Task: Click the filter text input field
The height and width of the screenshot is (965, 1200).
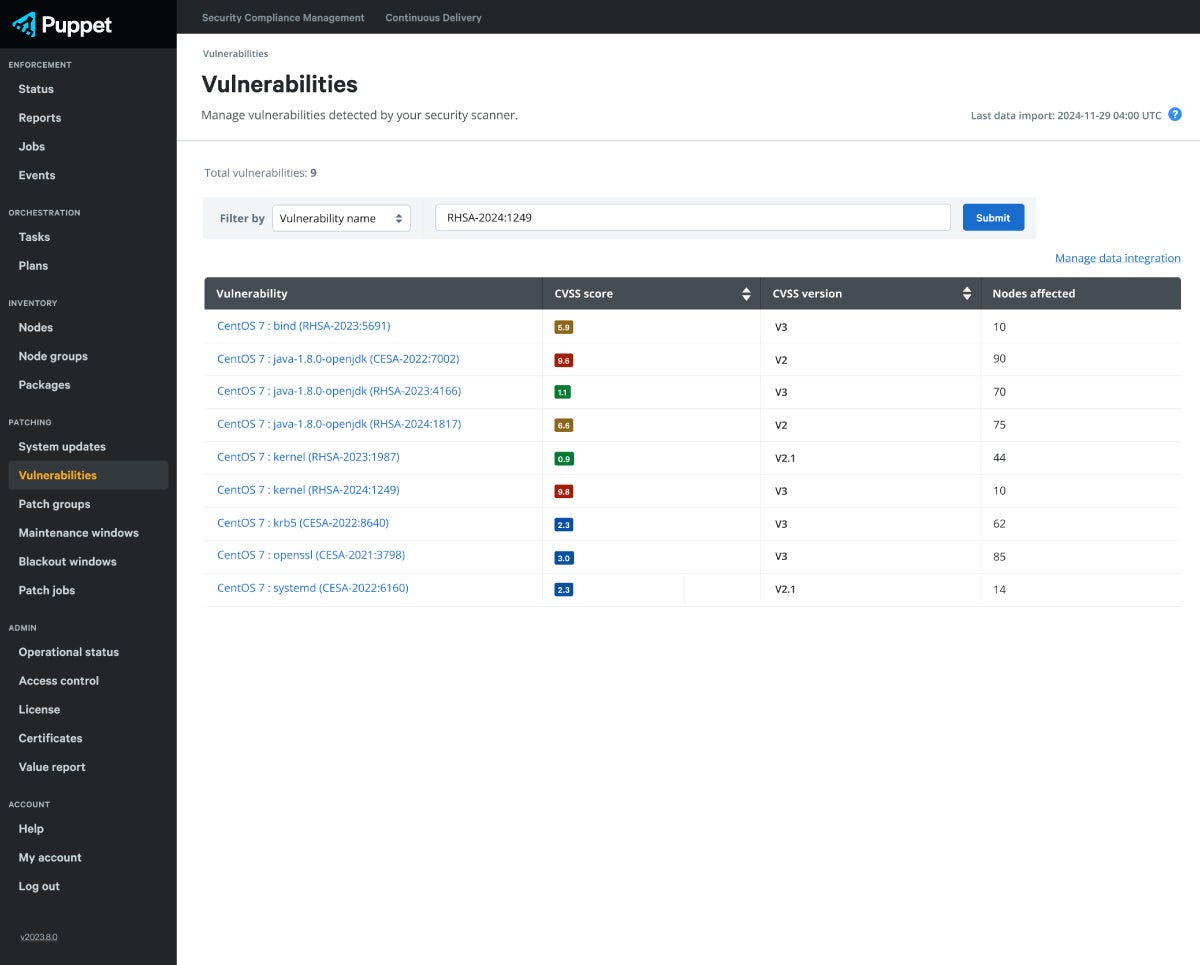Action: [692, 218]
